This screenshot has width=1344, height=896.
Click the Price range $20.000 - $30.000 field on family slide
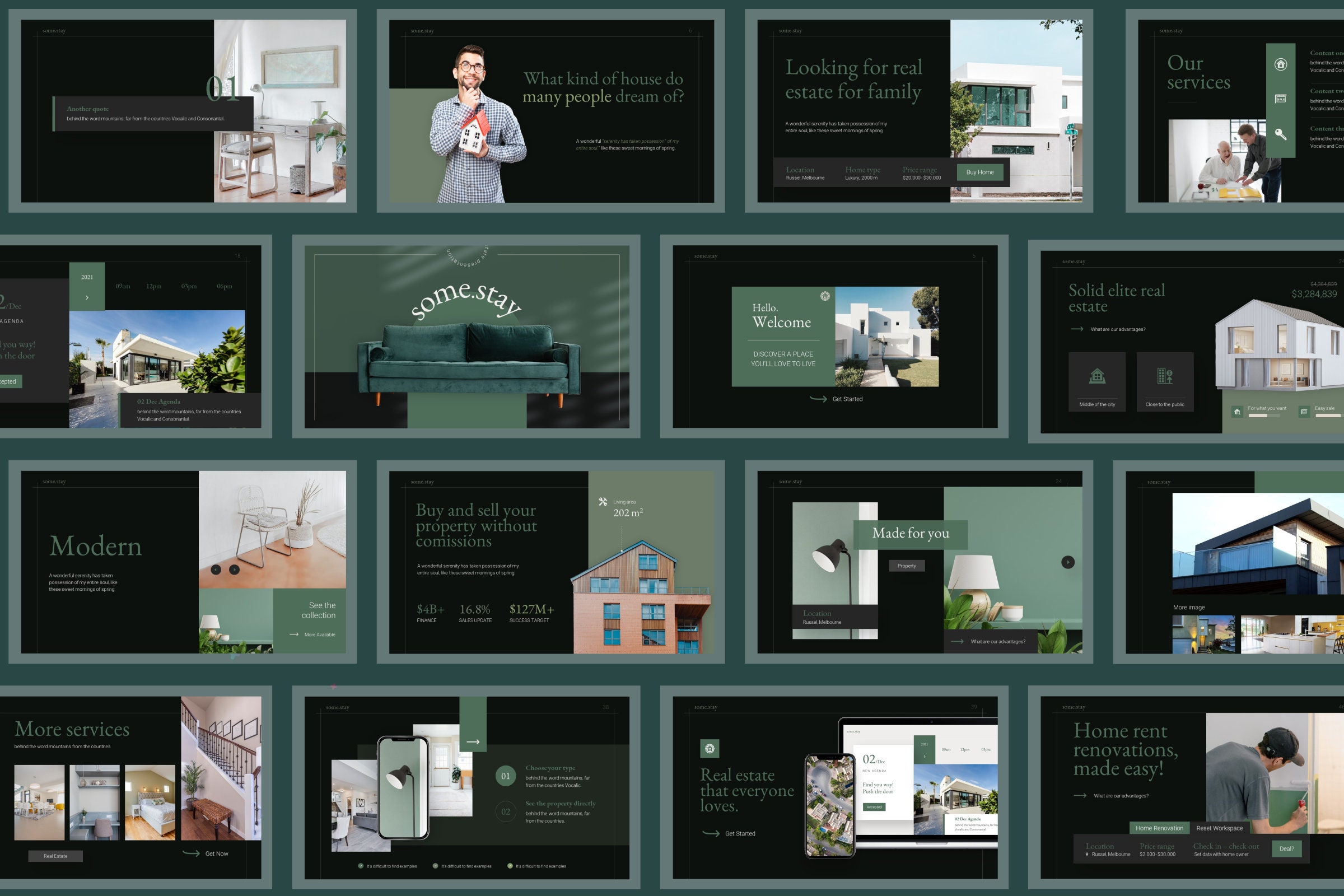[922, 173]
